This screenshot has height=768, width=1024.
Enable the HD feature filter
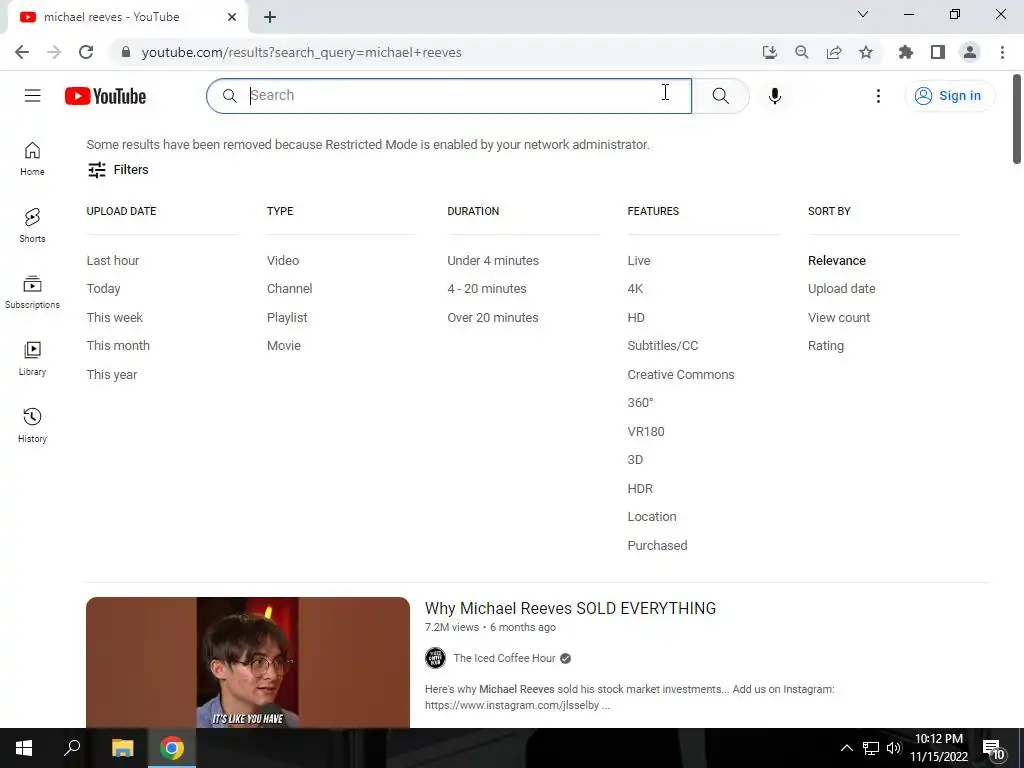point(636,317)
